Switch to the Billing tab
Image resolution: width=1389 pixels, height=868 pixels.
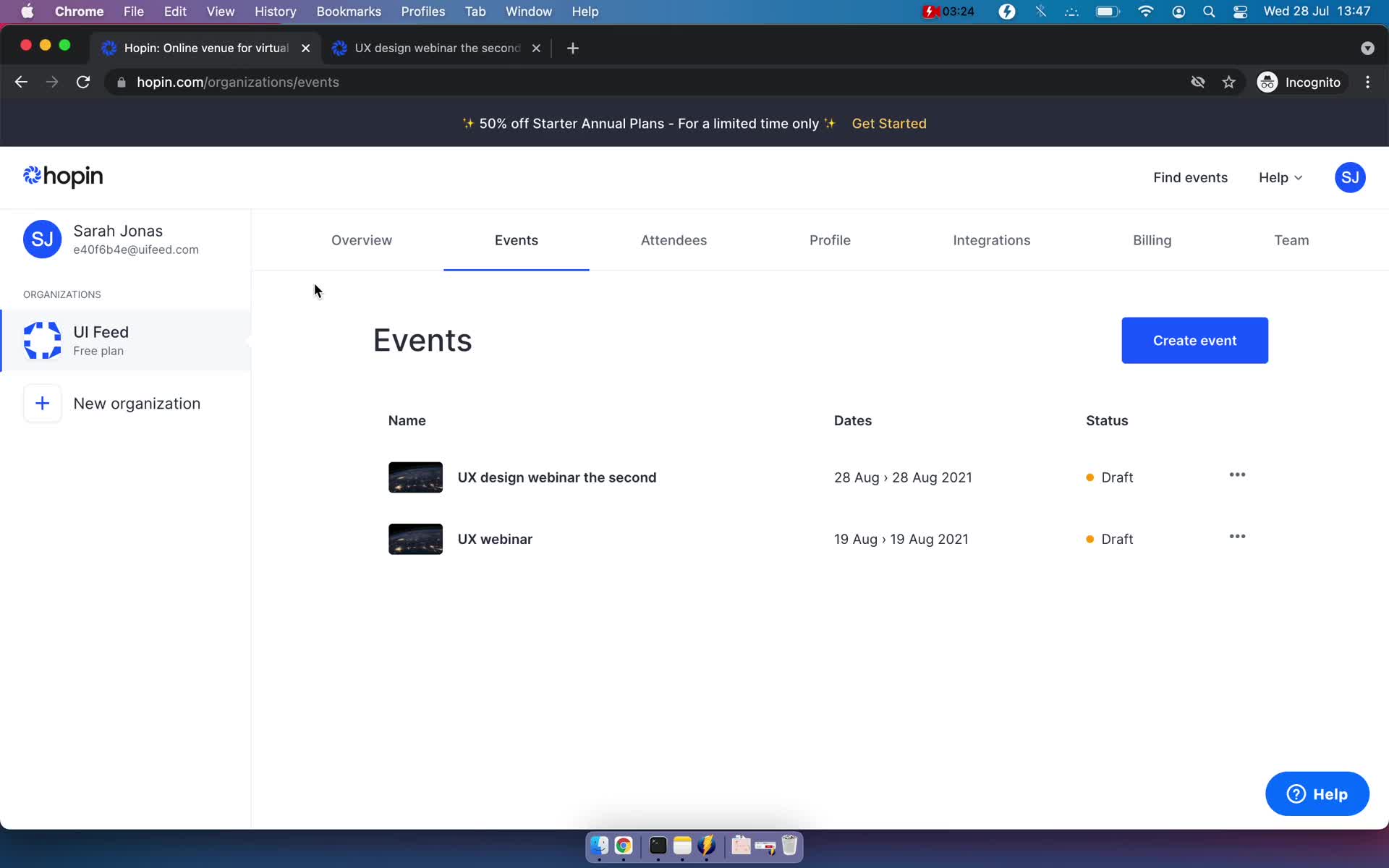(1152, 240)
